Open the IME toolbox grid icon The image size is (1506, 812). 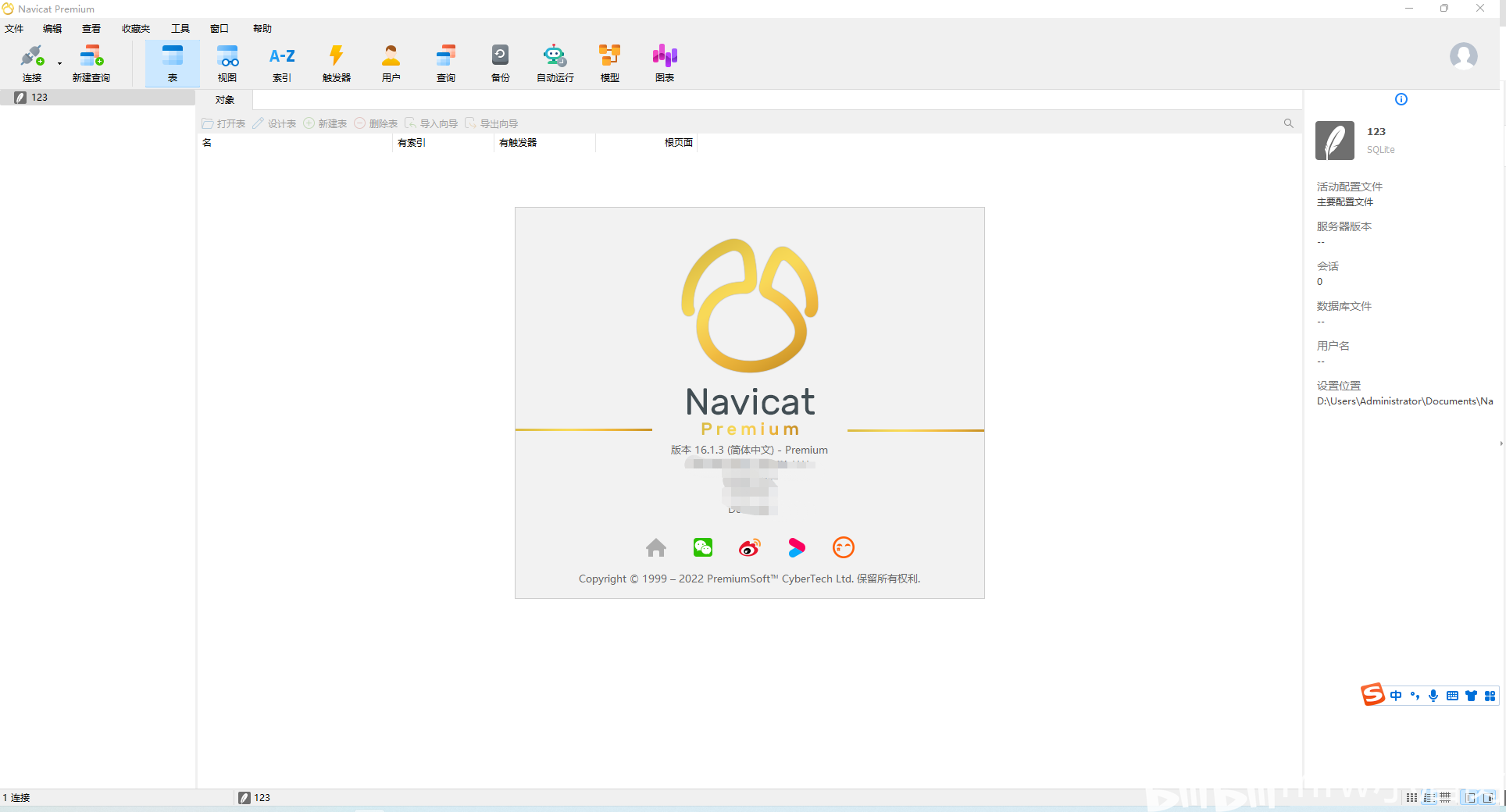(1490, 696)
